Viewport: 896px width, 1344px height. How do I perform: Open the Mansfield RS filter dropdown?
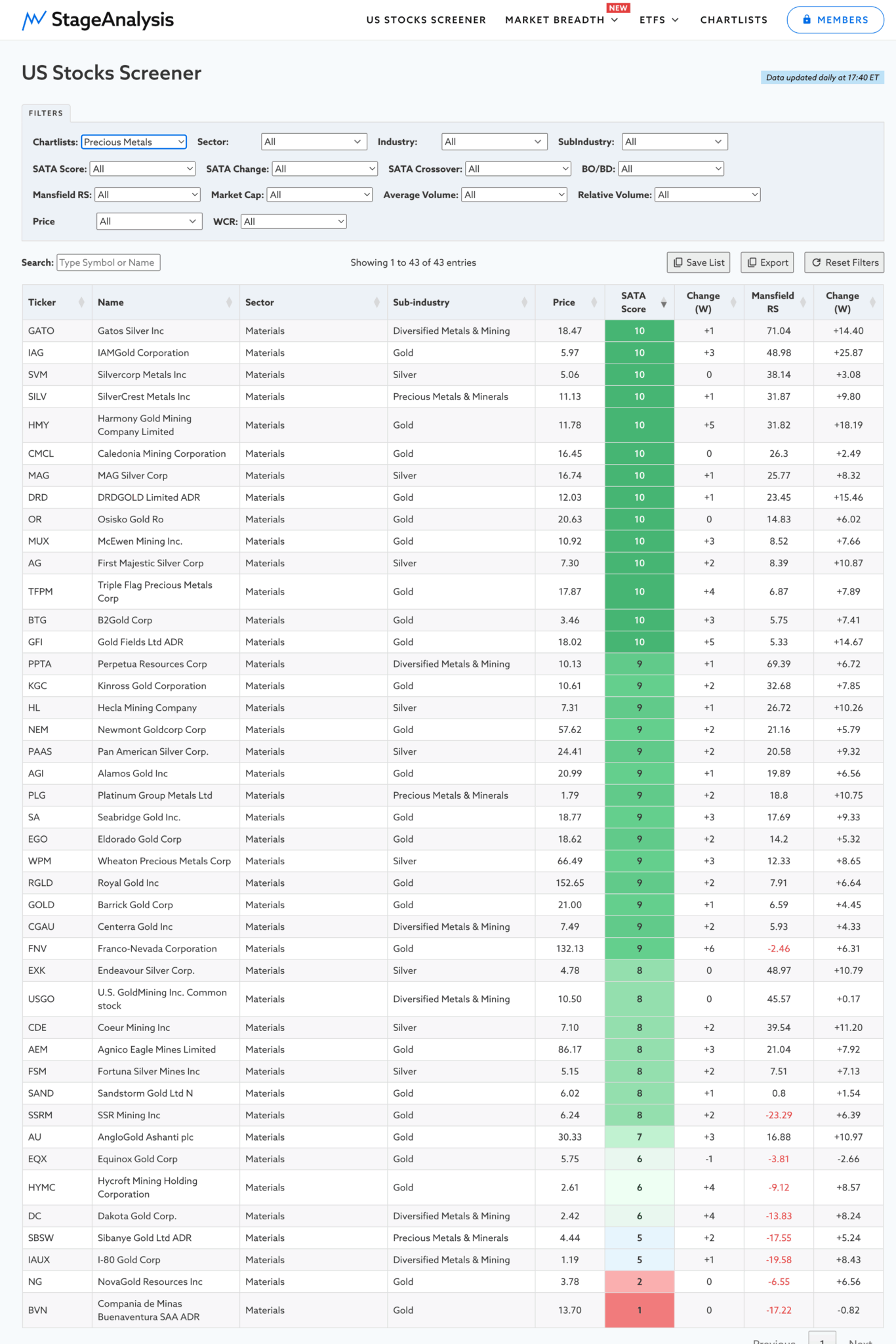(x=148, y=195)
